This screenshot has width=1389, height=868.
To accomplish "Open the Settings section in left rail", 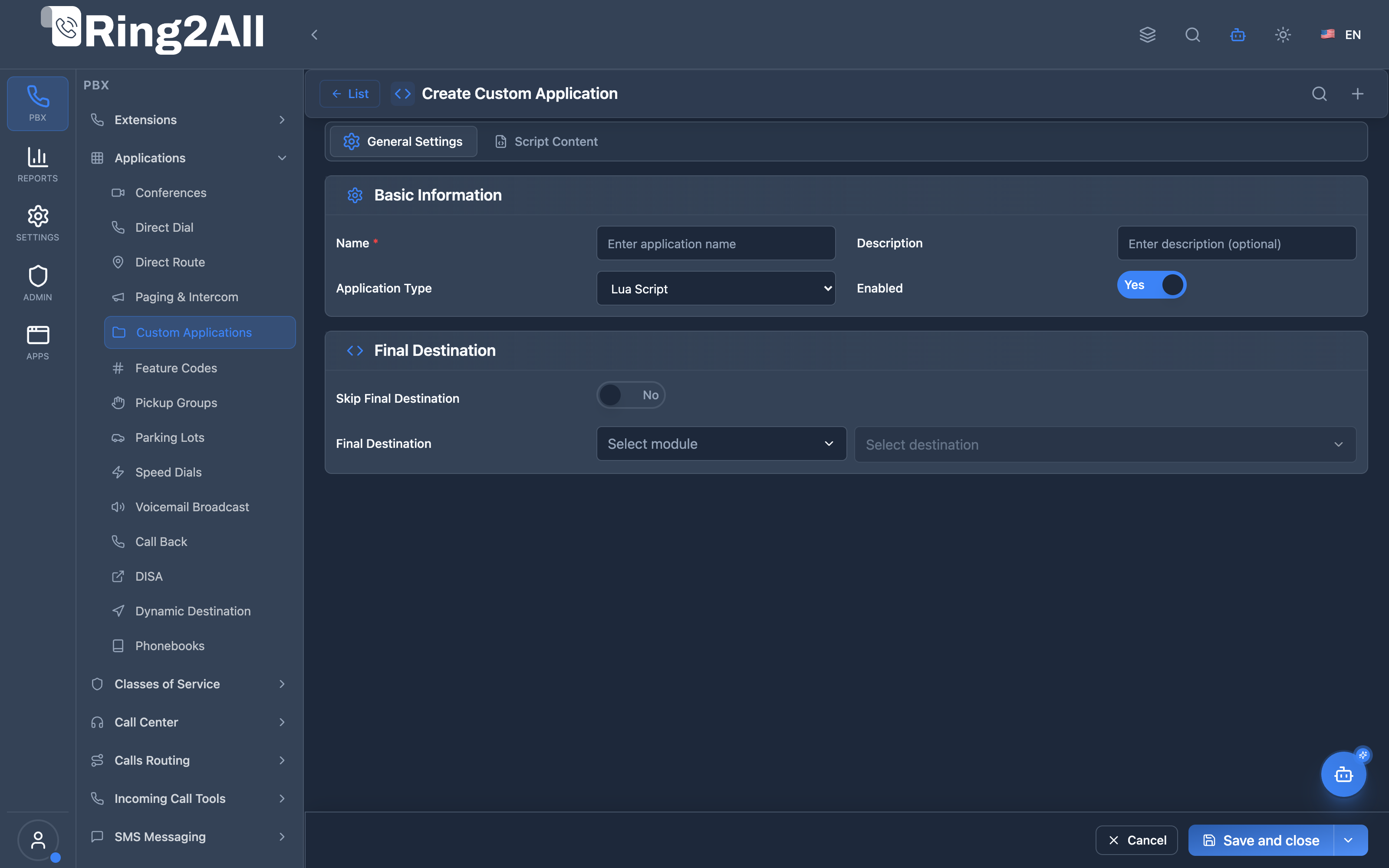I will pos(37,224).
